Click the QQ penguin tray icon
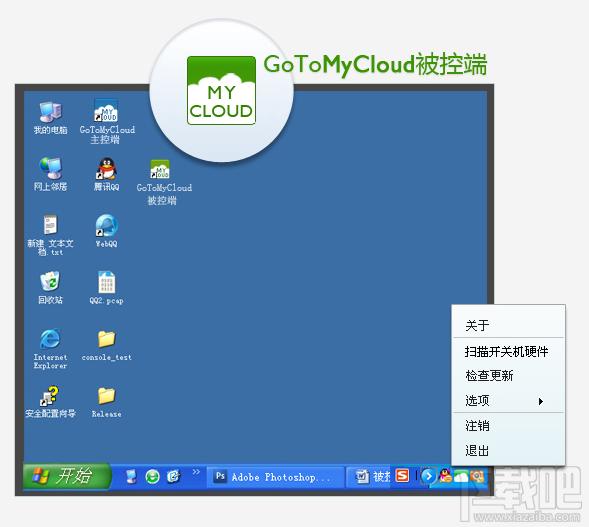 446,476
